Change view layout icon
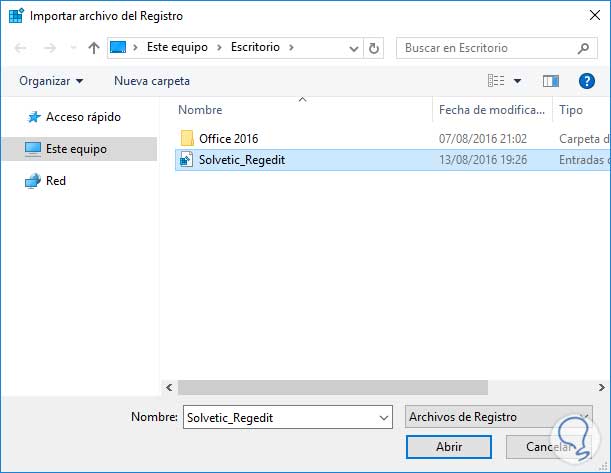This screenshot has width=611, height=473. (x=496, y=81)
